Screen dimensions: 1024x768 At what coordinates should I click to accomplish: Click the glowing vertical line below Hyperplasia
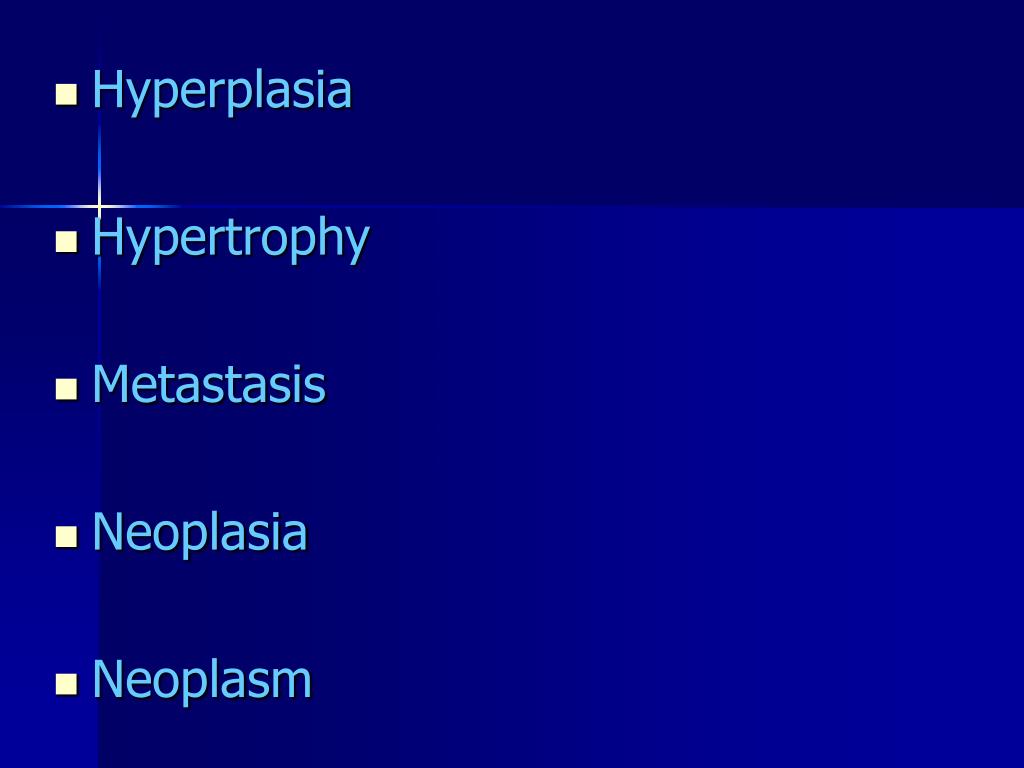tap(99, 160)
